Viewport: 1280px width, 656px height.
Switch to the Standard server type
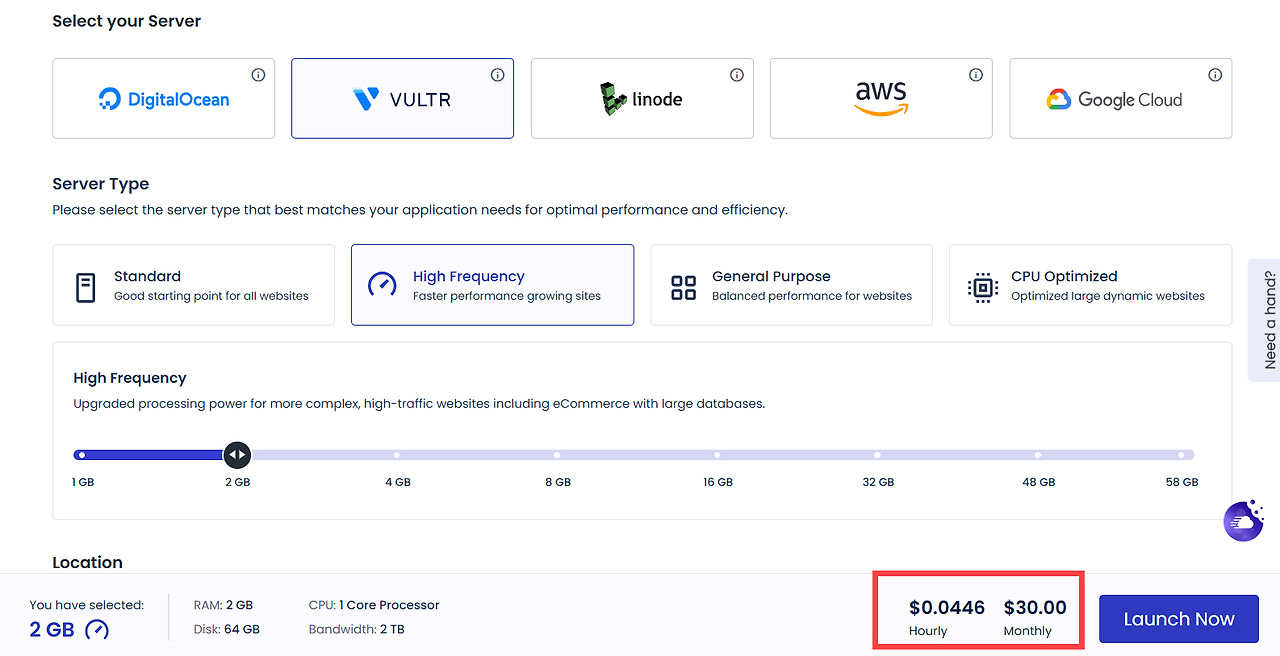point(193,285)
